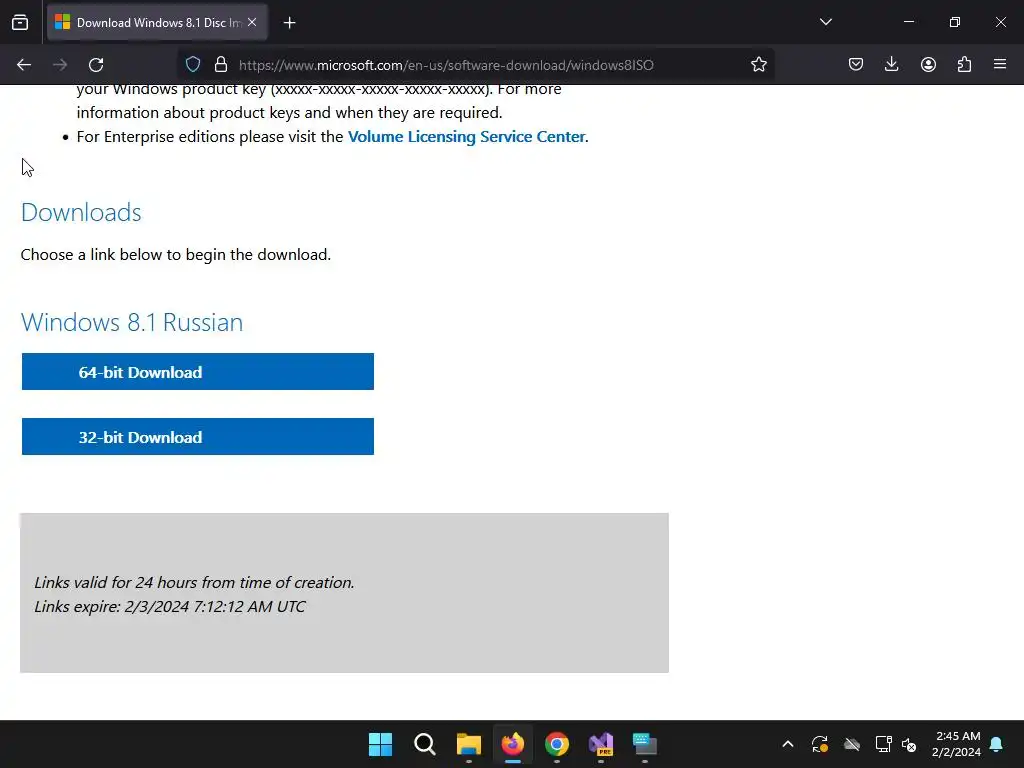Screen dimensions: 1024x768
Task: Switch to Firefox in taskbar
Action: tap(513, 744)
